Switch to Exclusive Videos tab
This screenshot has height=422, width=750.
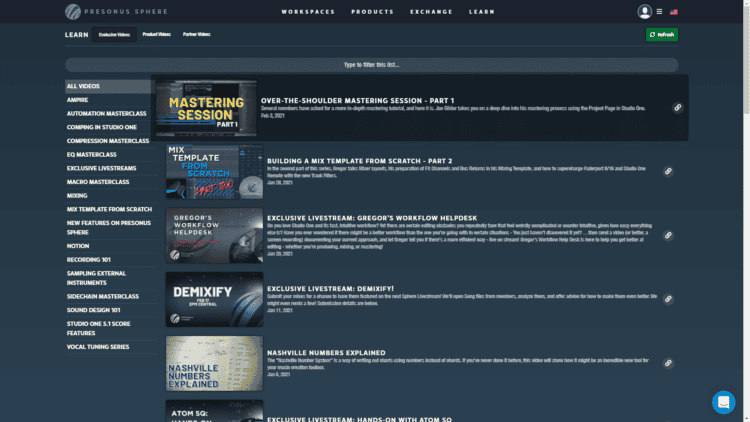coord(114,34)
